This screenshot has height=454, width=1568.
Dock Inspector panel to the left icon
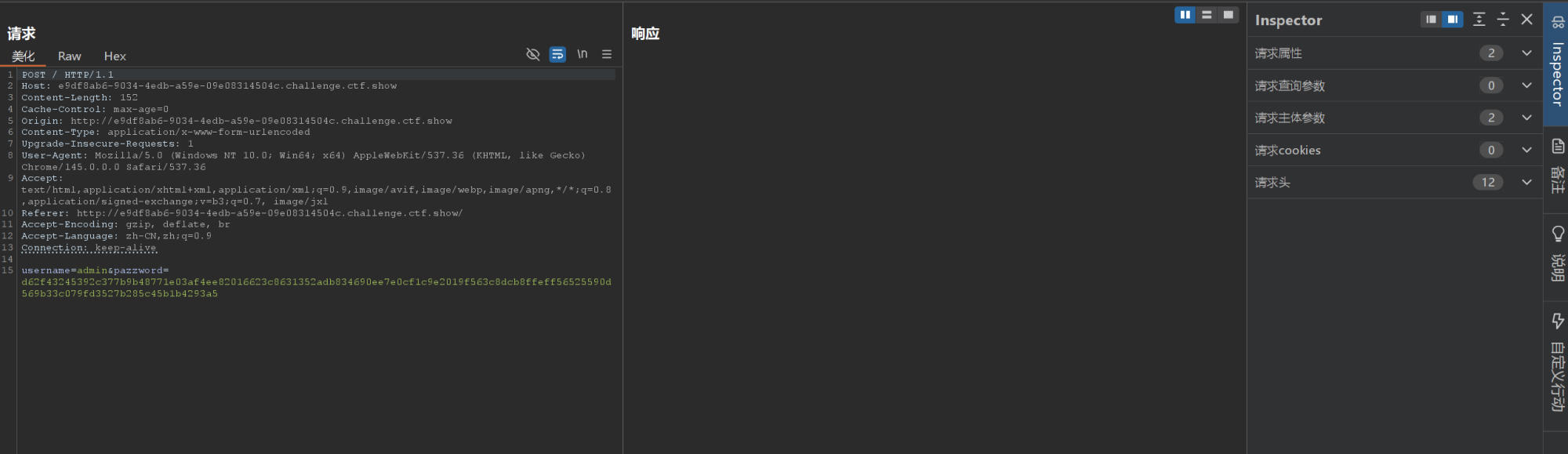point(1431,20)
